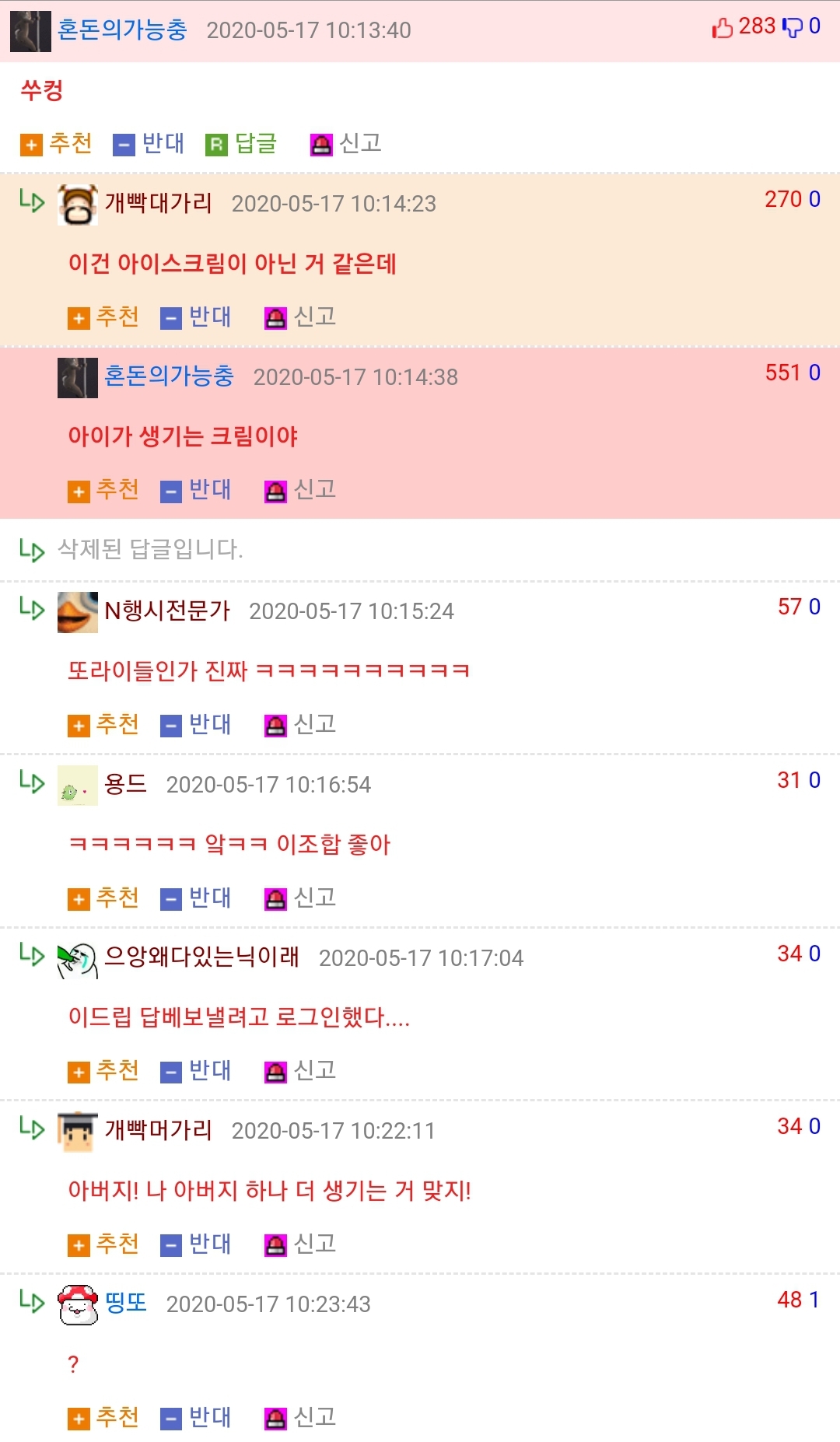The width and height of the screenshot is (840, 1442).
Task: Click the orange plus 추천 icon under 쑤컹
Action: [x=31, y=145]
